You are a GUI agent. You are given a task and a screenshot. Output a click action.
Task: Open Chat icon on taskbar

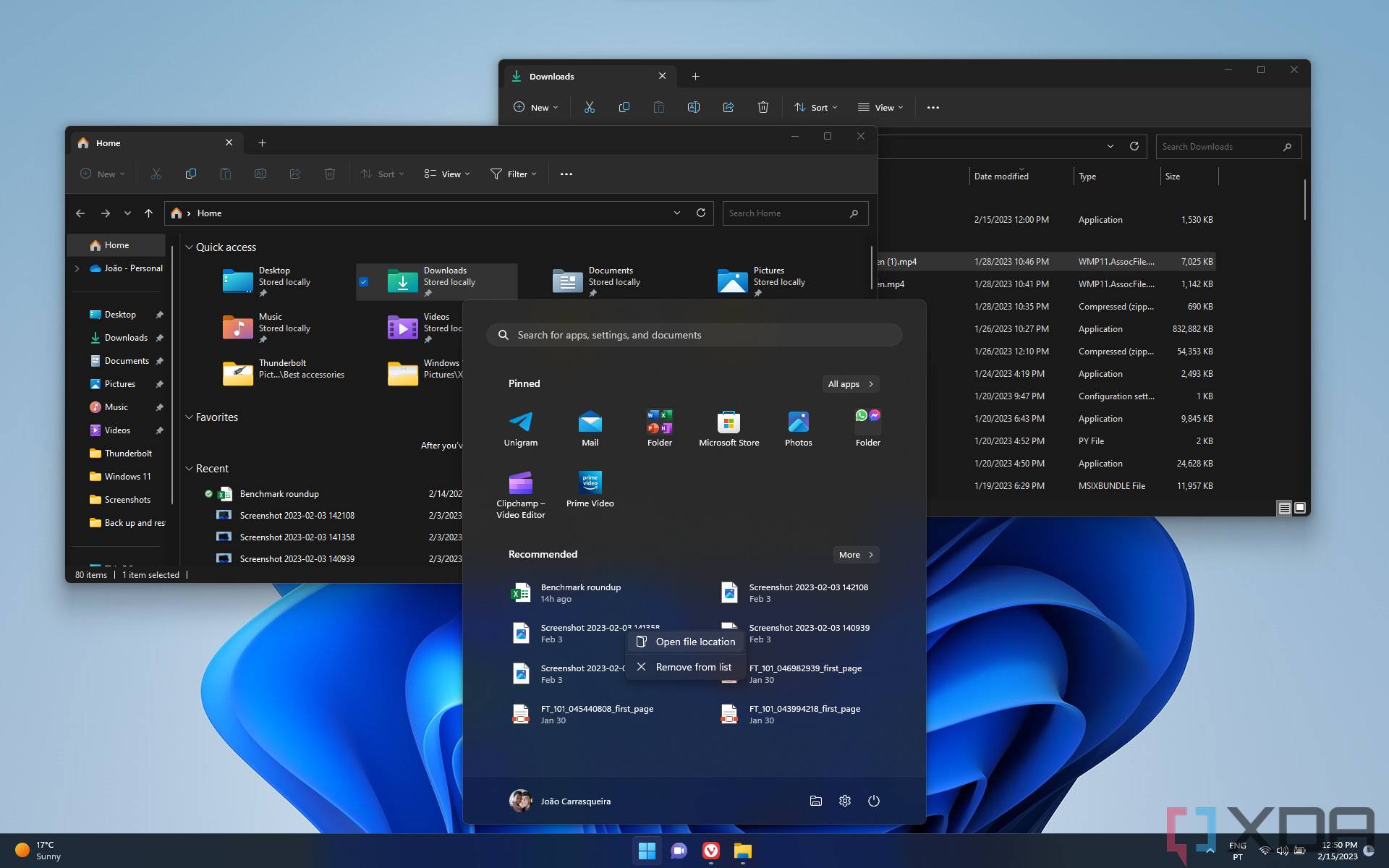[x=679, y=851]
